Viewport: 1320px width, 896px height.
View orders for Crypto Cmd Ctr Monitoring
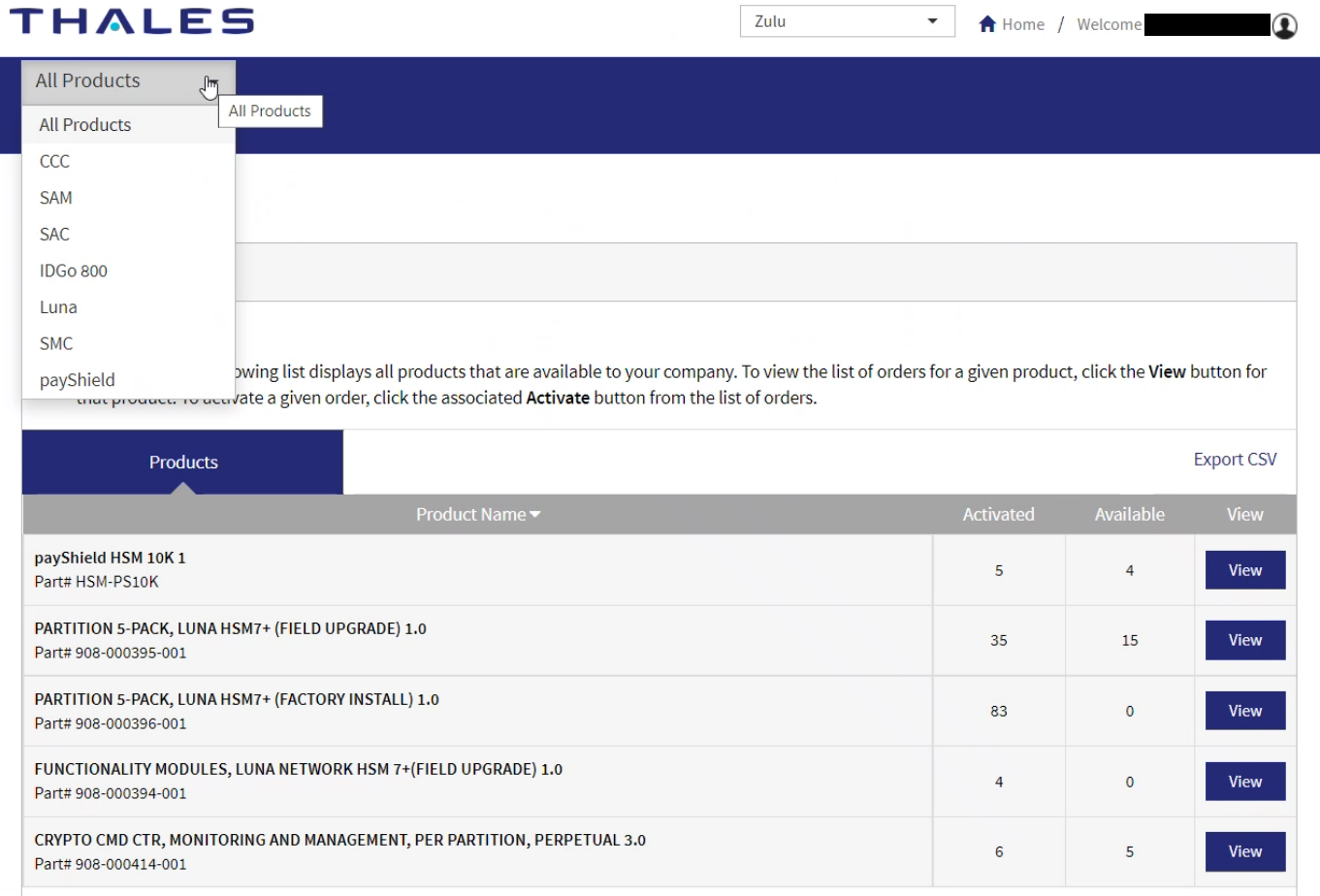pyautogui.click(x=1245, y=851)
